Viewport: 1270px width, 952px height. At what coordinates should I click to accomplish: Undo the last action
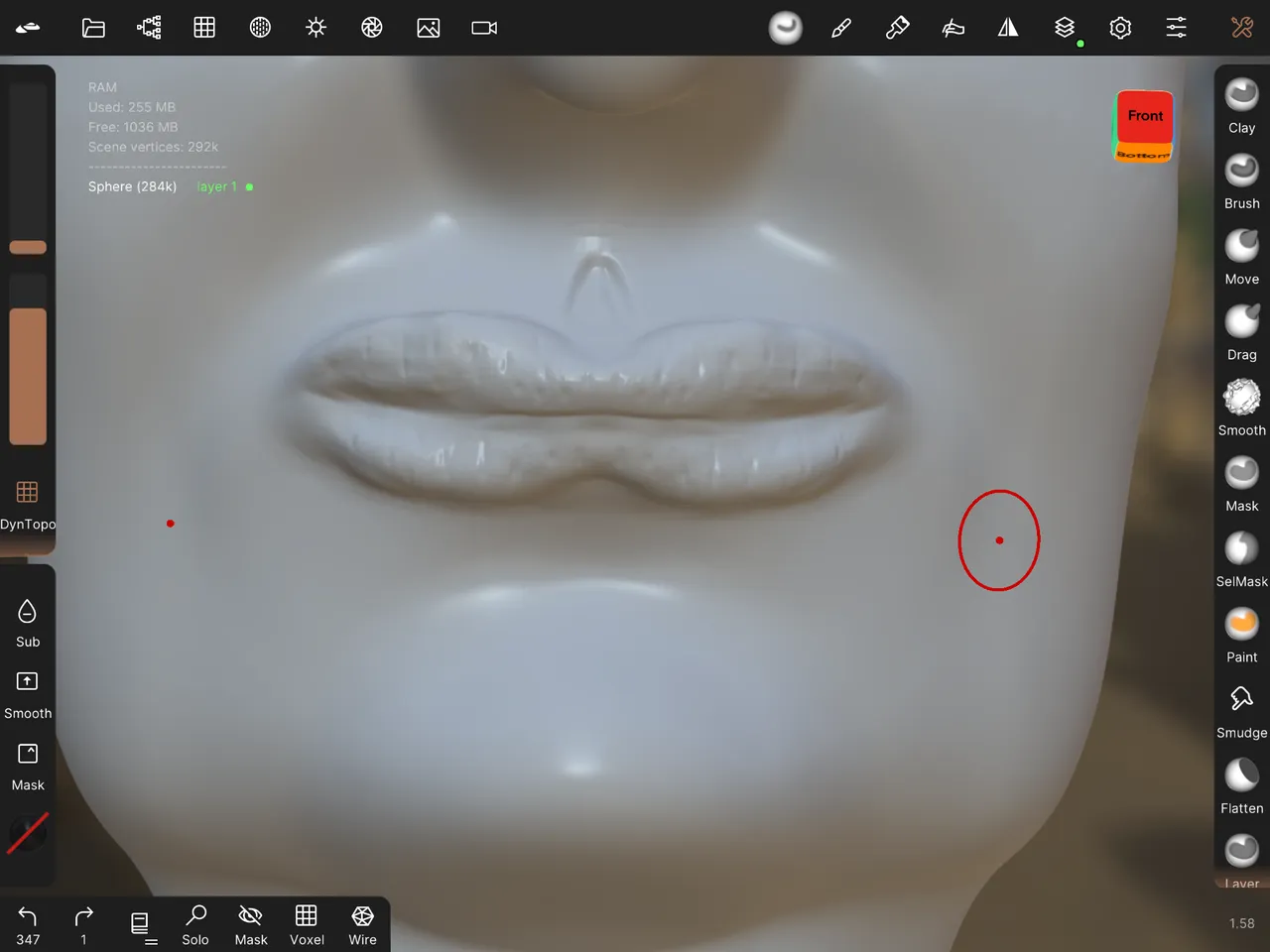(x=28, y=925)
